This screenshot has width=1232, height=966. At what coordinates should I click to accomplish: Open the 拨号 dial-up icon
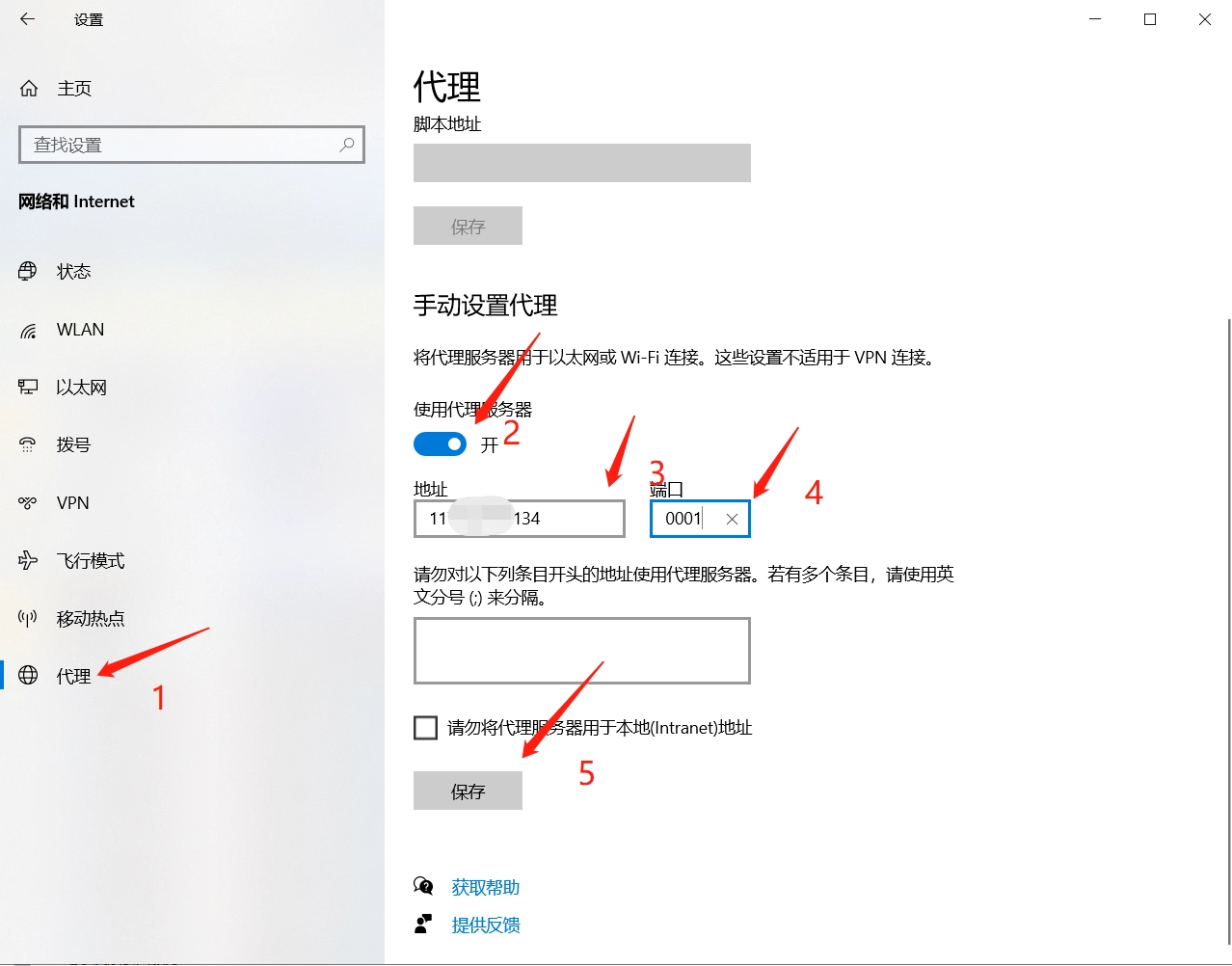pyautogui.click(x=28, y=444)
